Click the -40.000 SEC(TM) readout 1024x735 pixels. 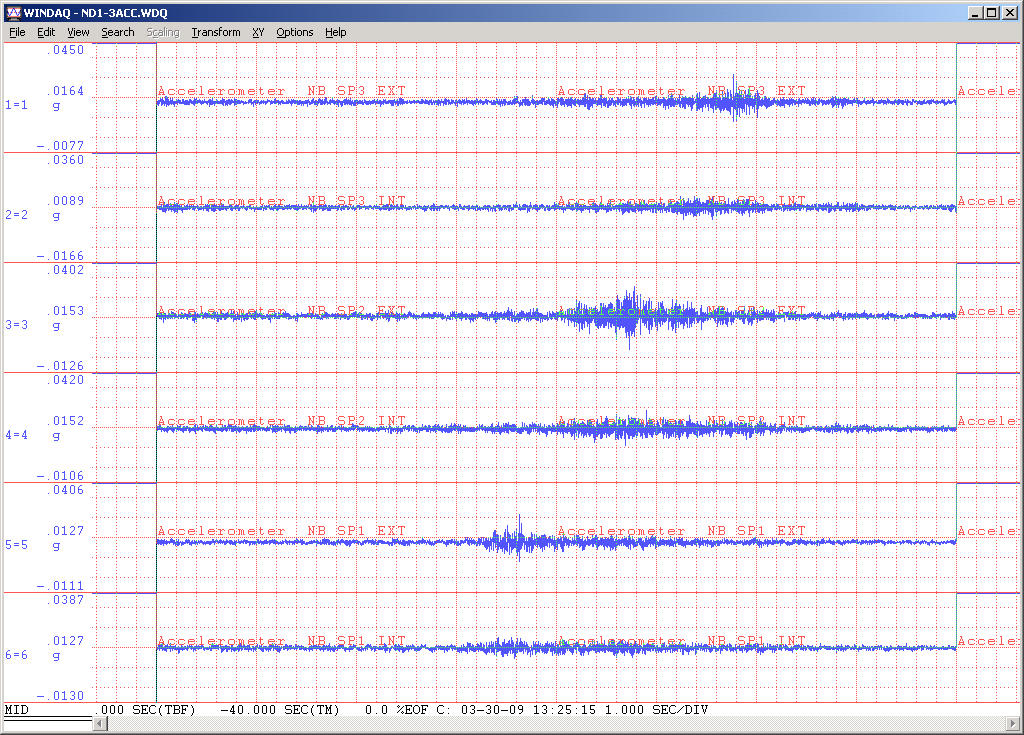pos(280,710)
